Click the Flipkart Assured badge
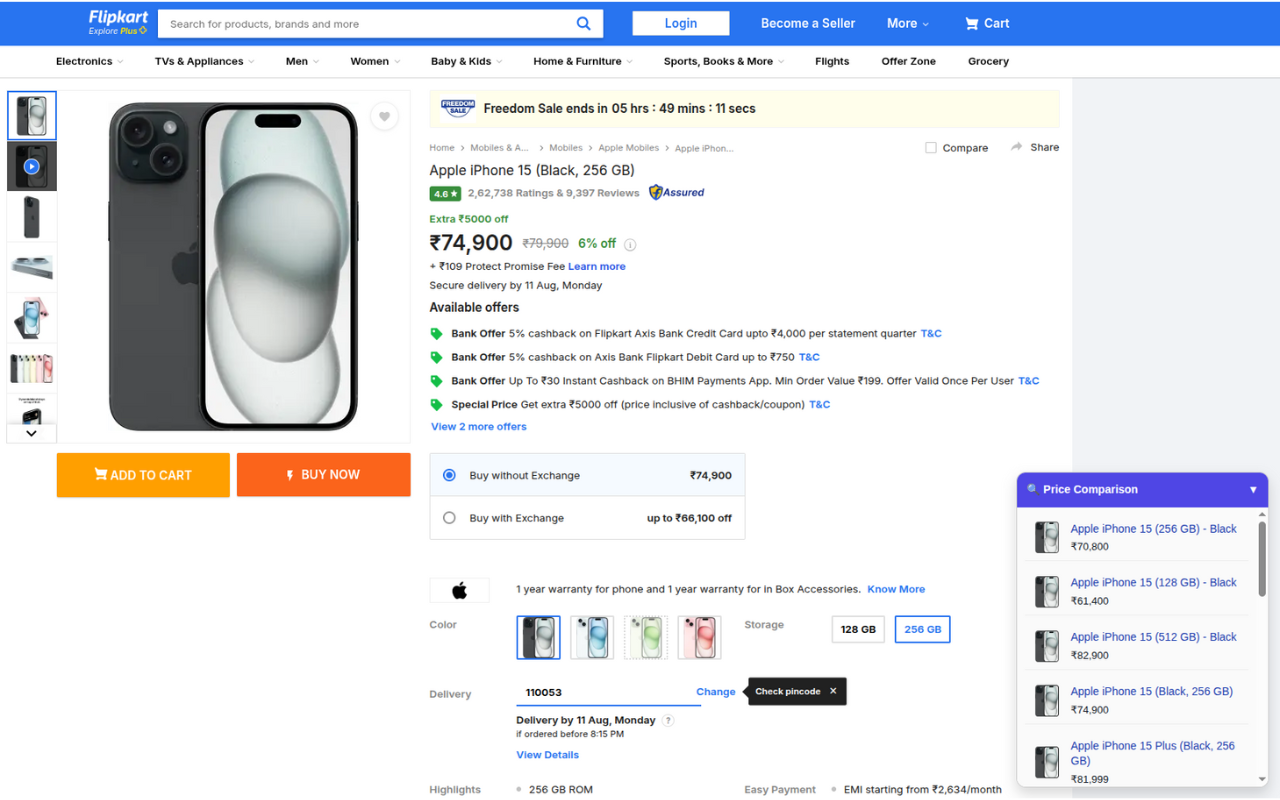This screenshot has height=800, width=1280. click(x=676, y=192)
